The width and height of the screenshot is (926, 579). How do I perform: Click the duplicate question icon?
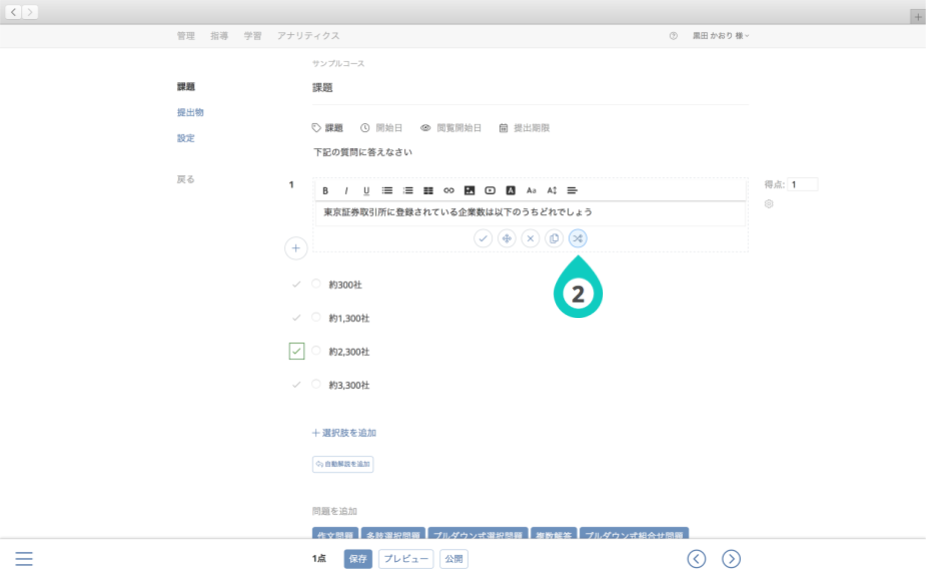click(554, 238)
